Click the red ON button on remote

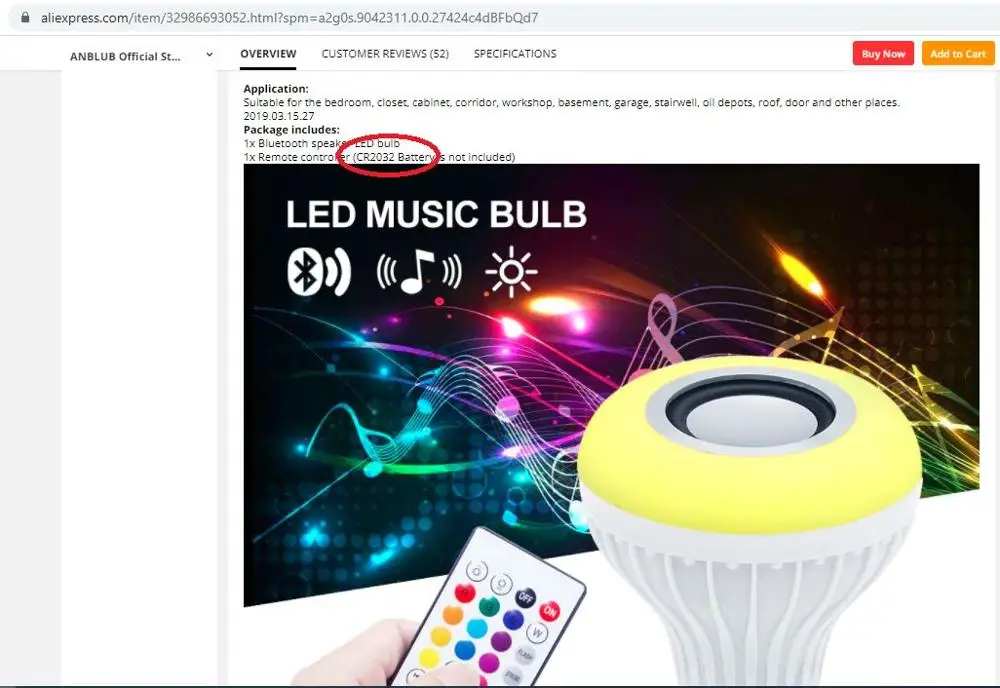tap(549, 611)
